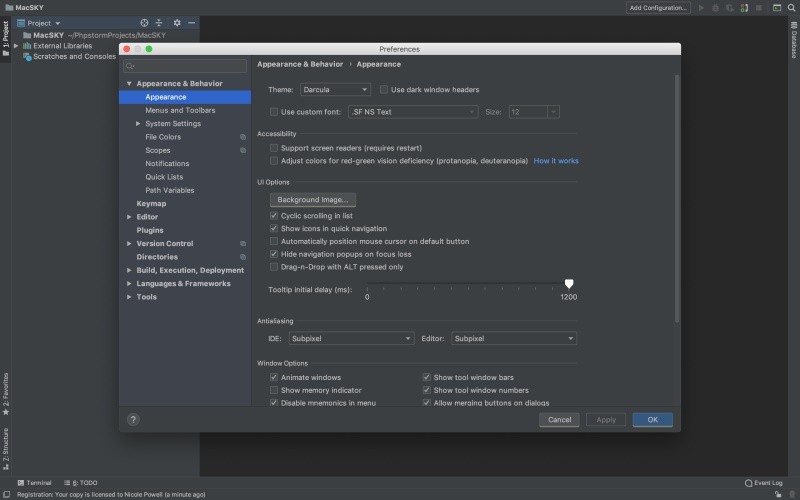Expand the Editor settings section
The width and height of the screenshot is (800, 500).
(x=129, y=217)
